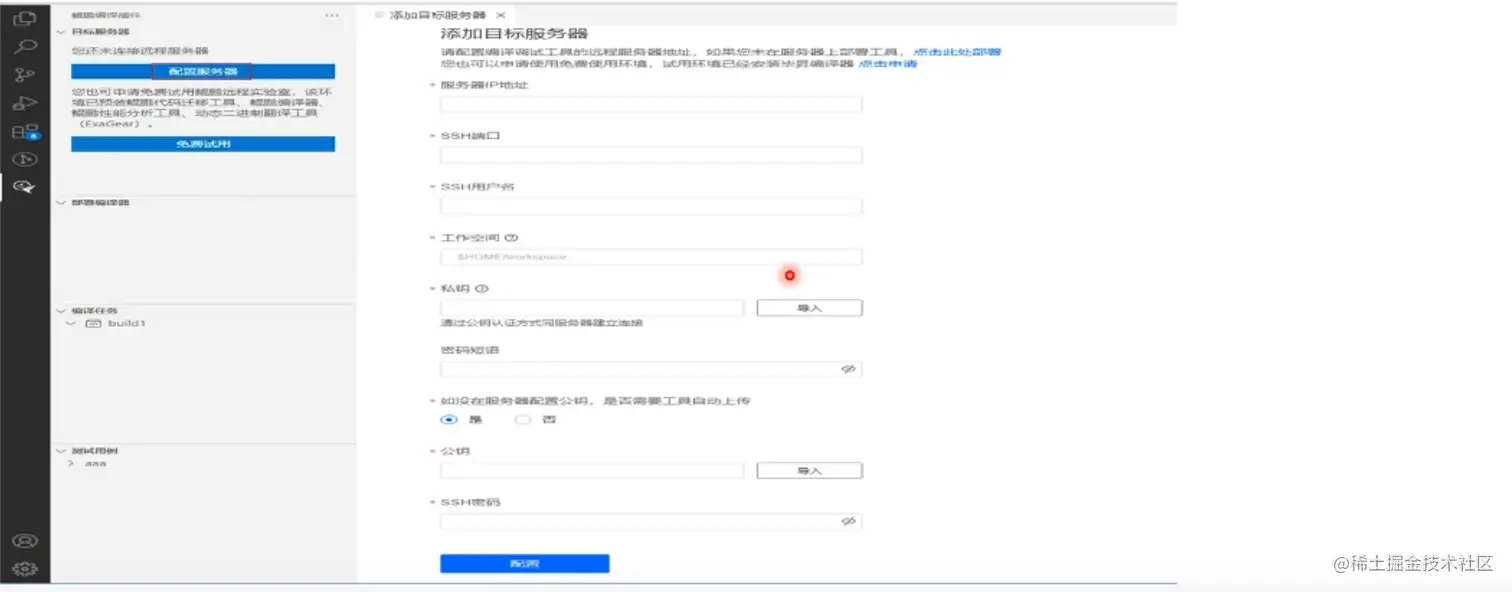
Task: Select build1 in 编译任务 tree
Action: 127,324
